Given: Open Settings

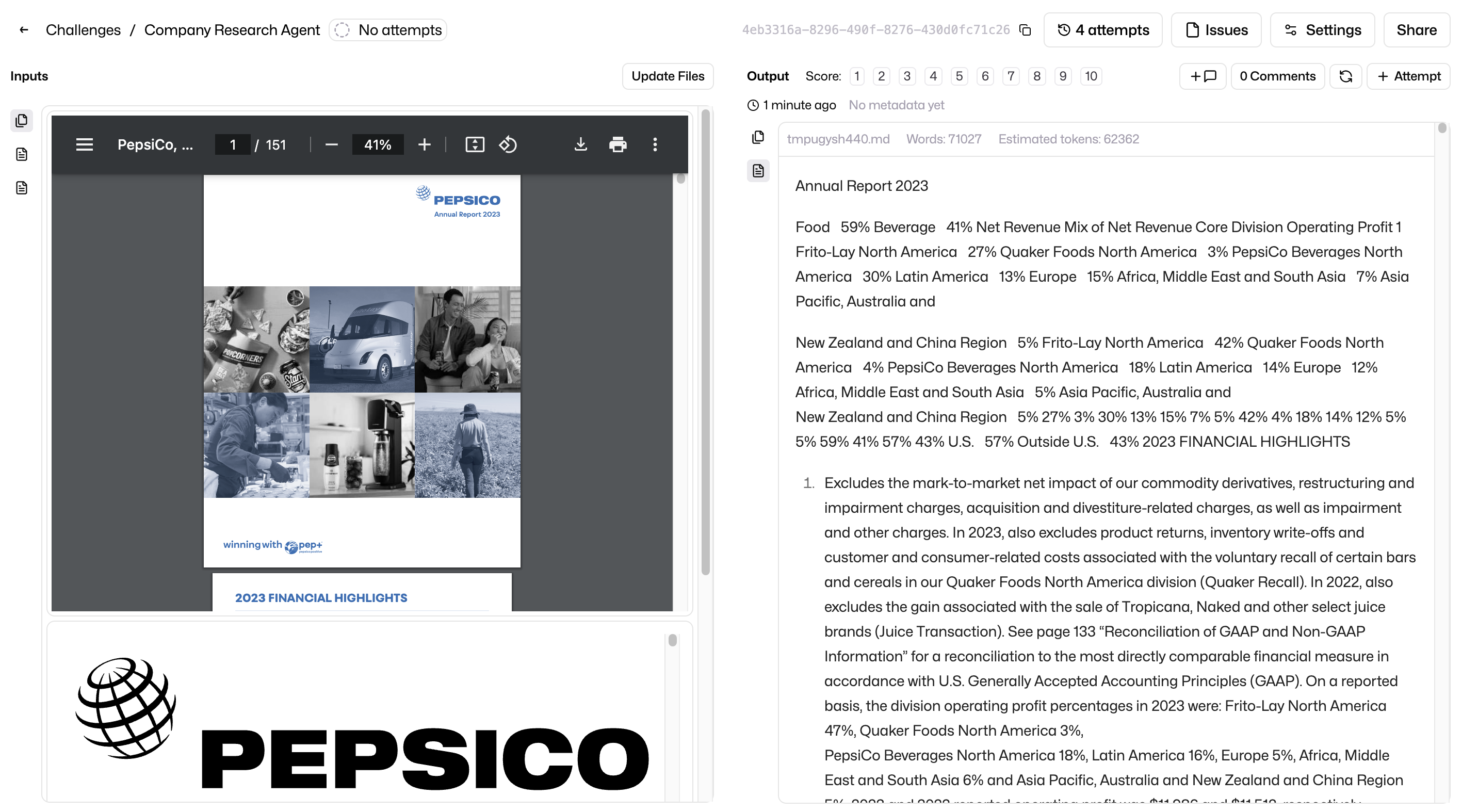Looking at the screenshot, I should coord(1322,29).
